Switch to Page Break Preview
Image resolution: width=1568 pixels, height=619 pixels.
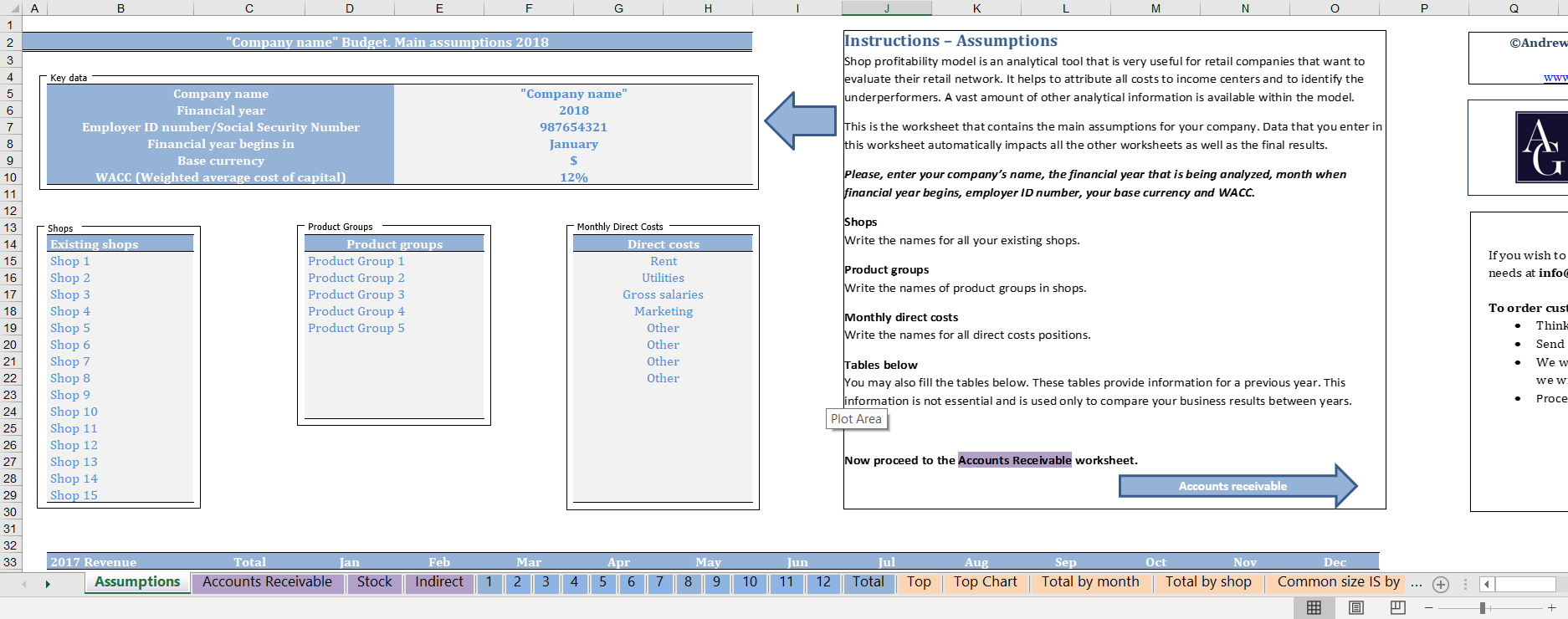pos(1397,608)
